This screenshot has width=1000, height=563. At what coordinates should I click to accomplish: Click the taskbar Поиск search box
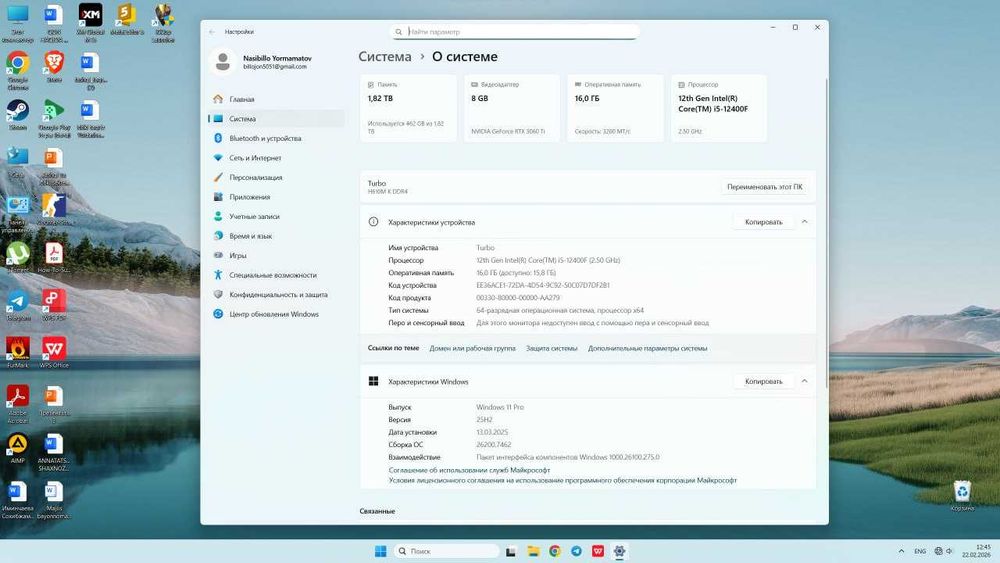click(446, 551)
